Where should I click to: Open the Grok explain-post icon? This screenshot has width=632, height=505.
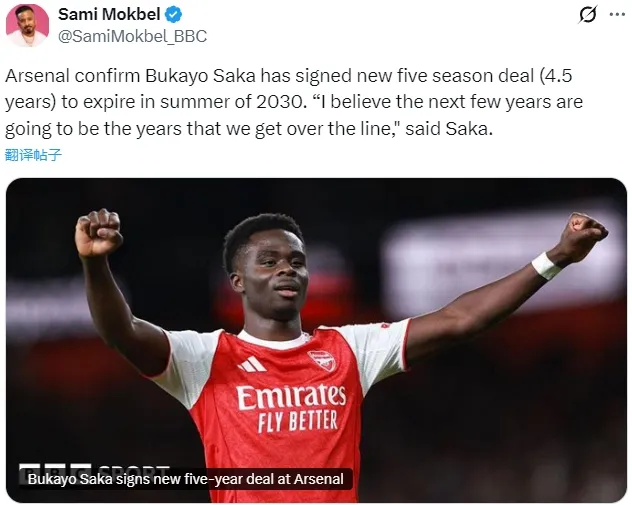[x=589, y=15]
